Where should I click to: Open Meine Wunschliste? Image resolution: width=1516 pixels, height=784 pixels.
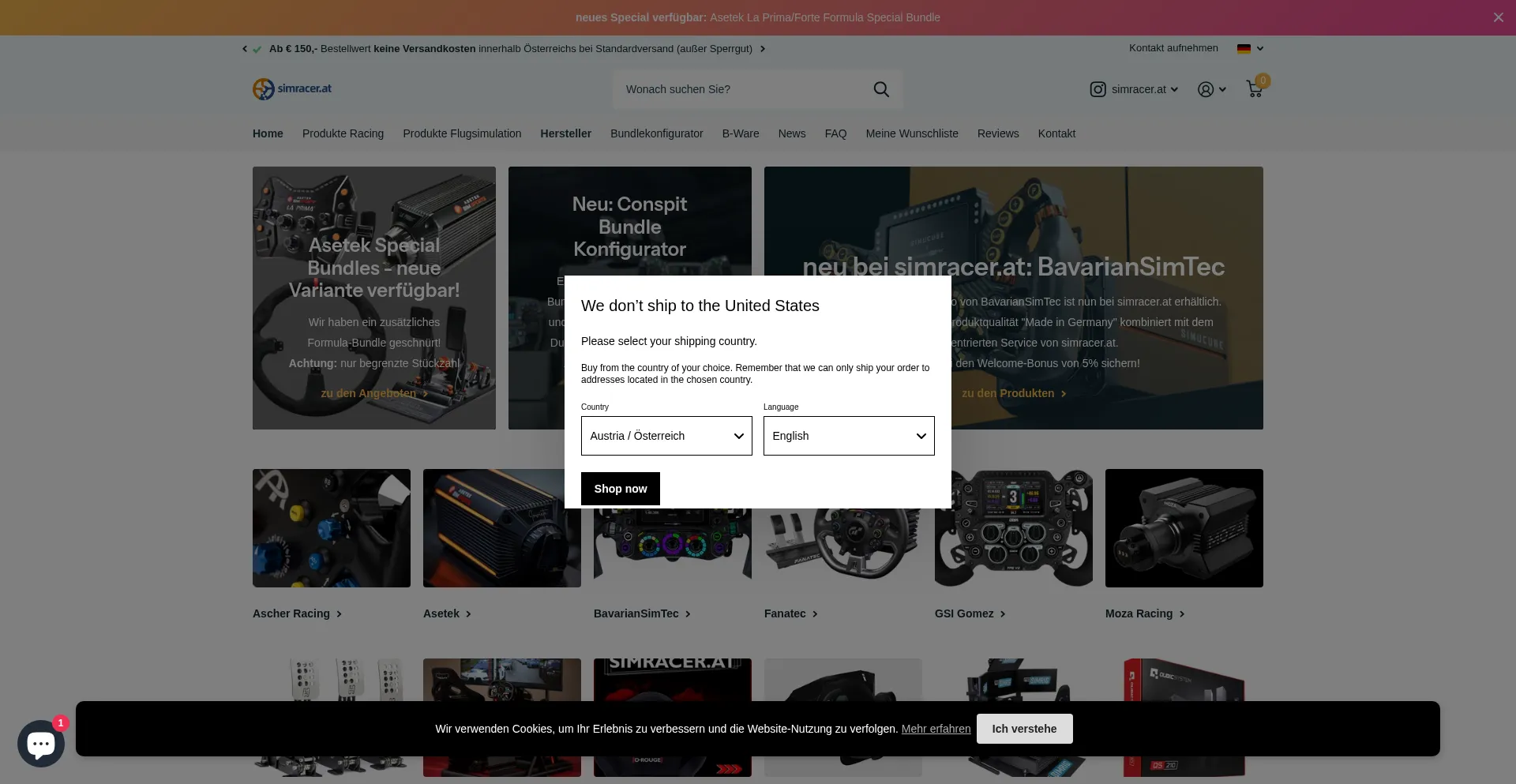[912, 133]
